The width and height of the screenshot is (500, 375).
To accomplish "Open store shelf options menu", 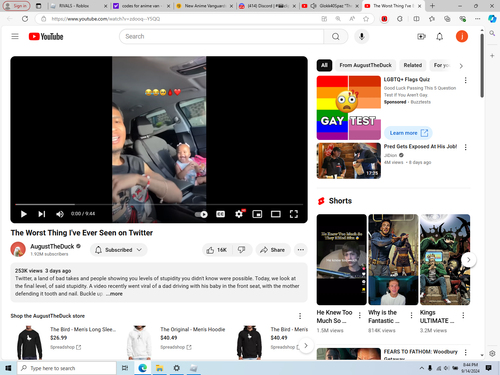I will pos(300,316).
